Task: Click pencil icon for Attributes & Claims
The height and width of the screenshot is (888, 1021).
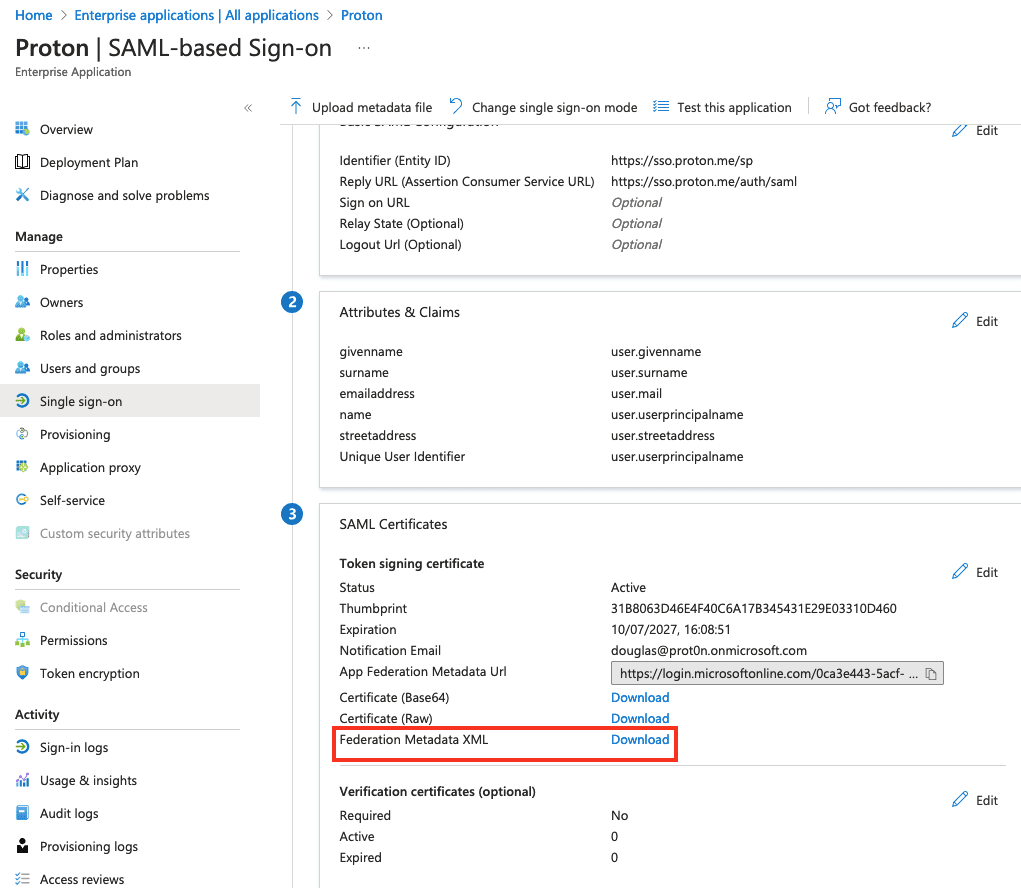Action: pos(960,320)
